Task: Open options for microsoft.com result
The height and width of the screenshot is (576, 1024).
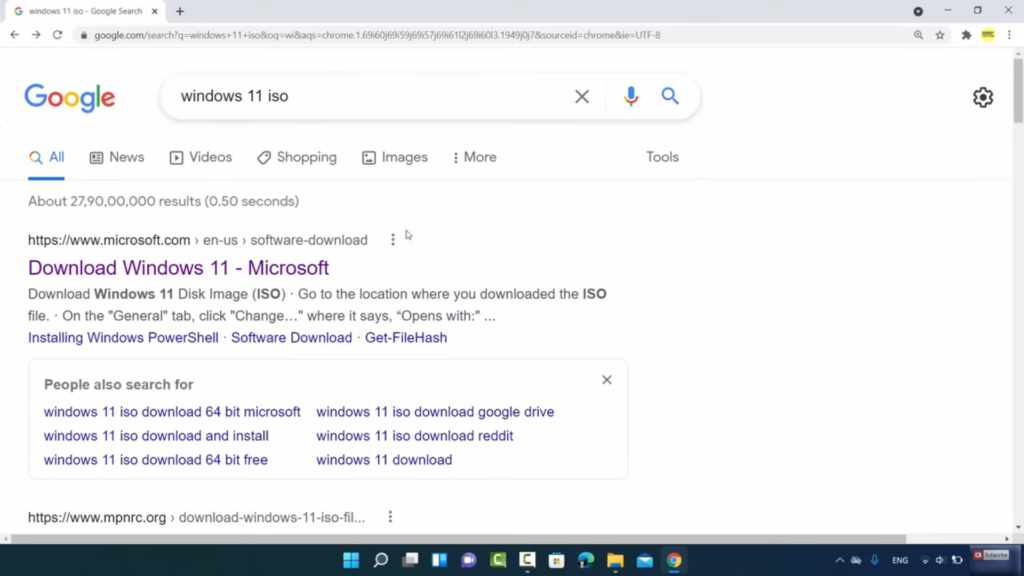Action: tap(393, 240)
